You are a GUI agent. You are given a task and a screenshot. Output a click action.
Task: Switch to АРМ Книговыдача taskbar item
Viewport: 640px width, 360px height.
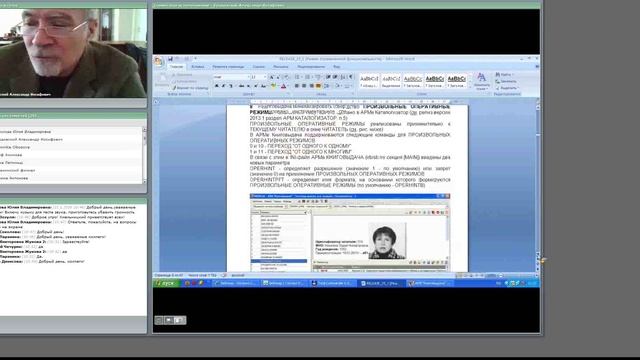pos(430,283)
